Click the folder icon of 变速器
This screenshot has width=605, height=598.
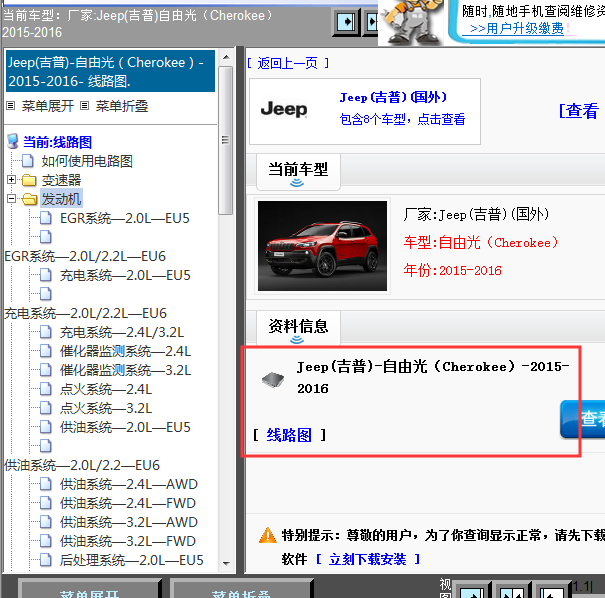(29, 180)
